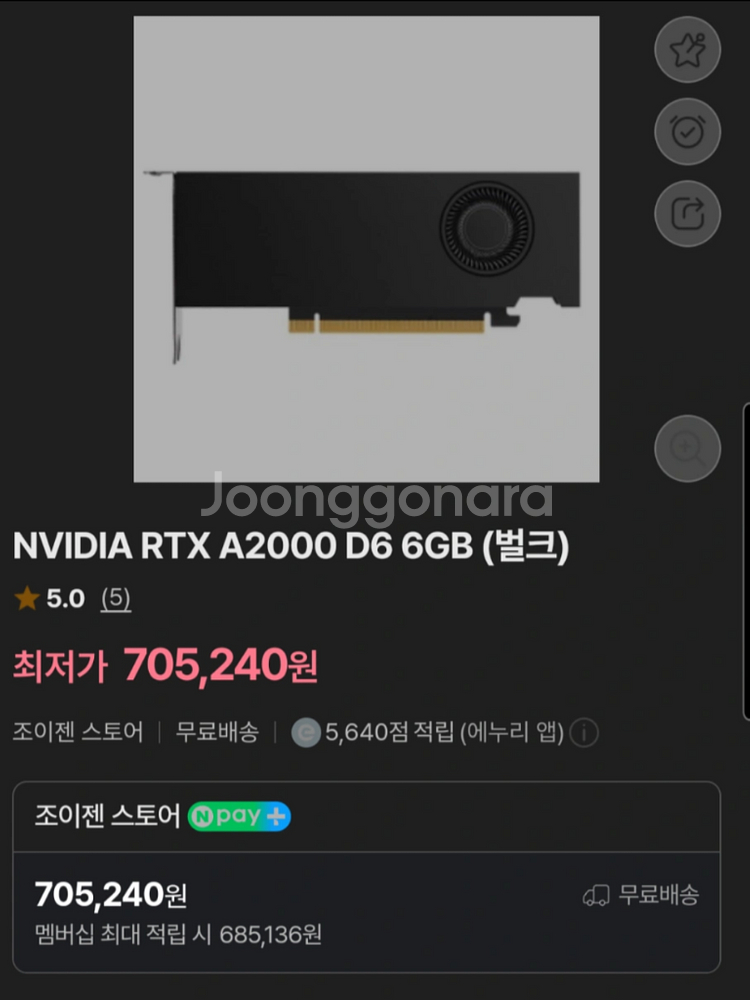This screenshot has width=750, height=1000.
Task: Click the vertical scrollbar on right edge
Action: pyautogui.click(x=746, y=561)
